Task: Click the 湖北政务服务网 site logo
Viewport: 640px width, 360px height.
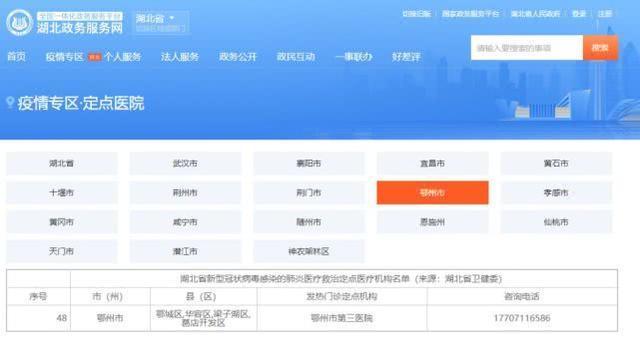Action: pyautogui.click(x=64, y=23)
